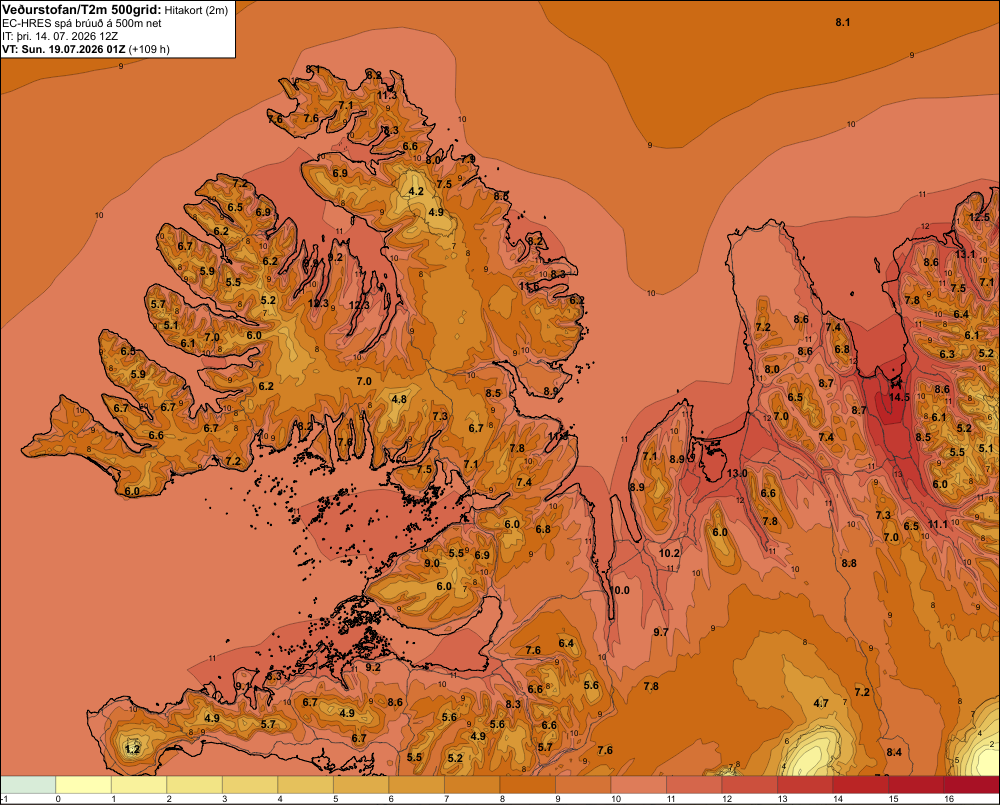Select the salmon legend swatch between 10 and 11

point(638,784)
